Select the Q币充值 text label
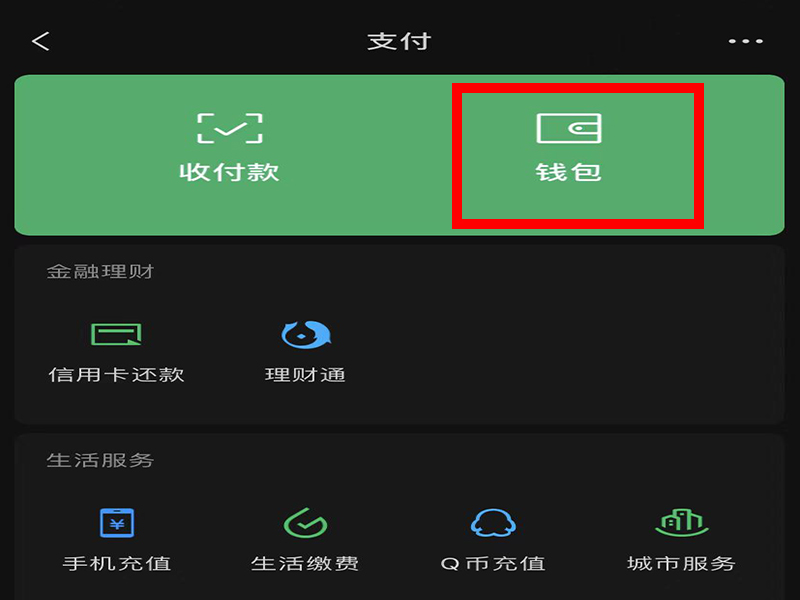The height and width of the screenshot is (600, 800). click(493, 564)
